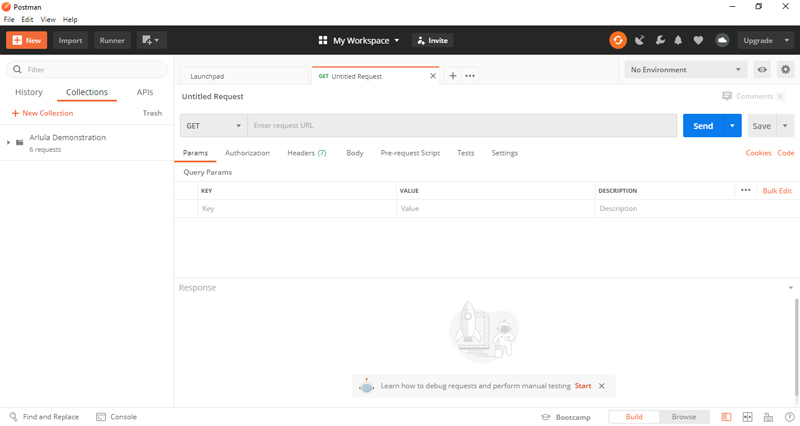This screenshot has height=426, width=800.
Task: Expand the Arlula Demonstration collection
Action: point(8,142)
